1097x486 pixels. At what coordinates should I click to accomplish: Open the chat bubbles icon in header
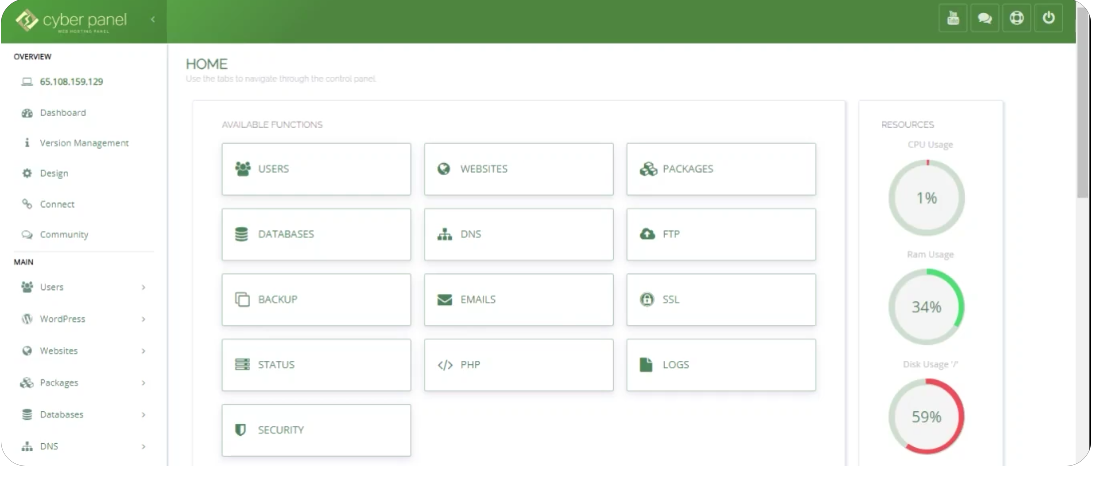984,19
